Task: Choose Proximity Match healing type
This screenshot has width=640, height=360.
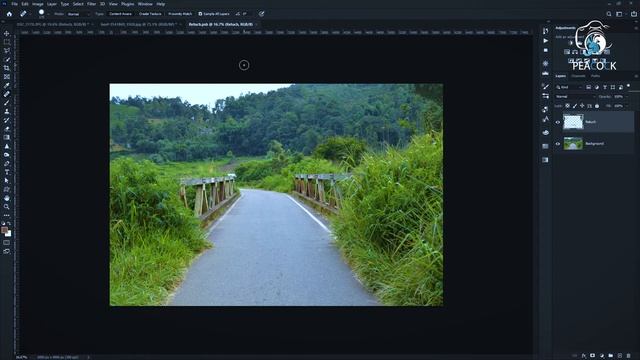Action: [x=180, y=14]
